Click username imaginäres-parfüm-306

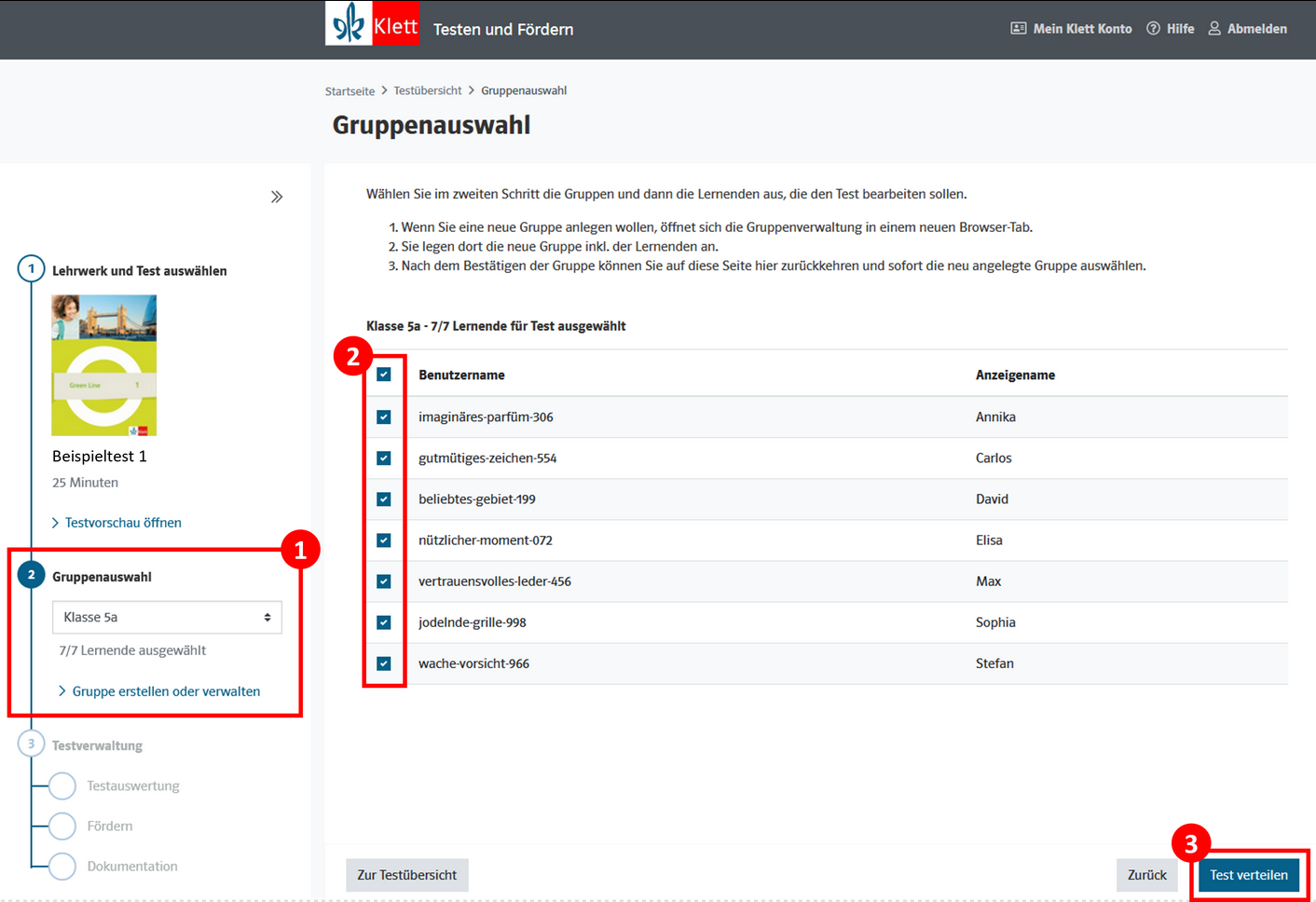486,417
